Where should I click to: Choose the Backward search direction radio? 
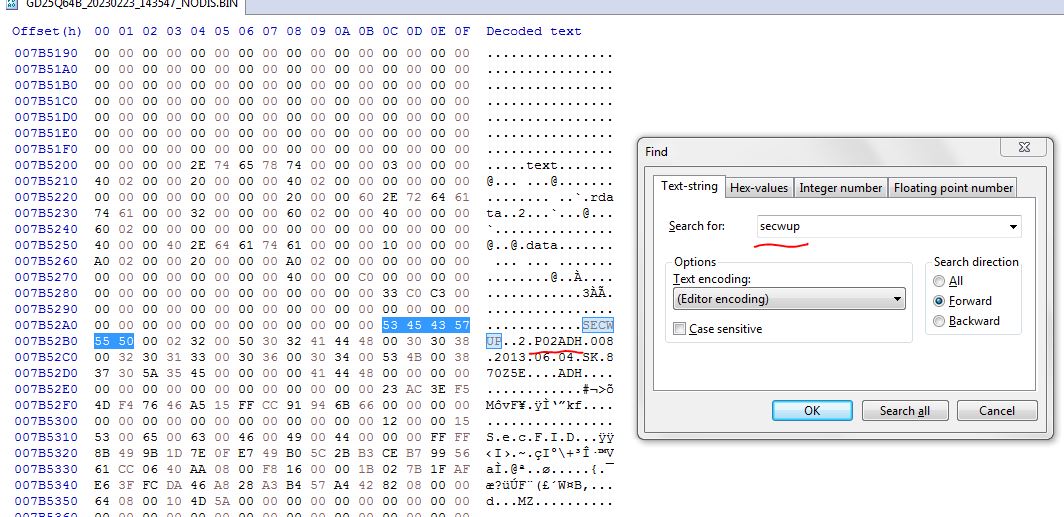click(x=939, y=321)
